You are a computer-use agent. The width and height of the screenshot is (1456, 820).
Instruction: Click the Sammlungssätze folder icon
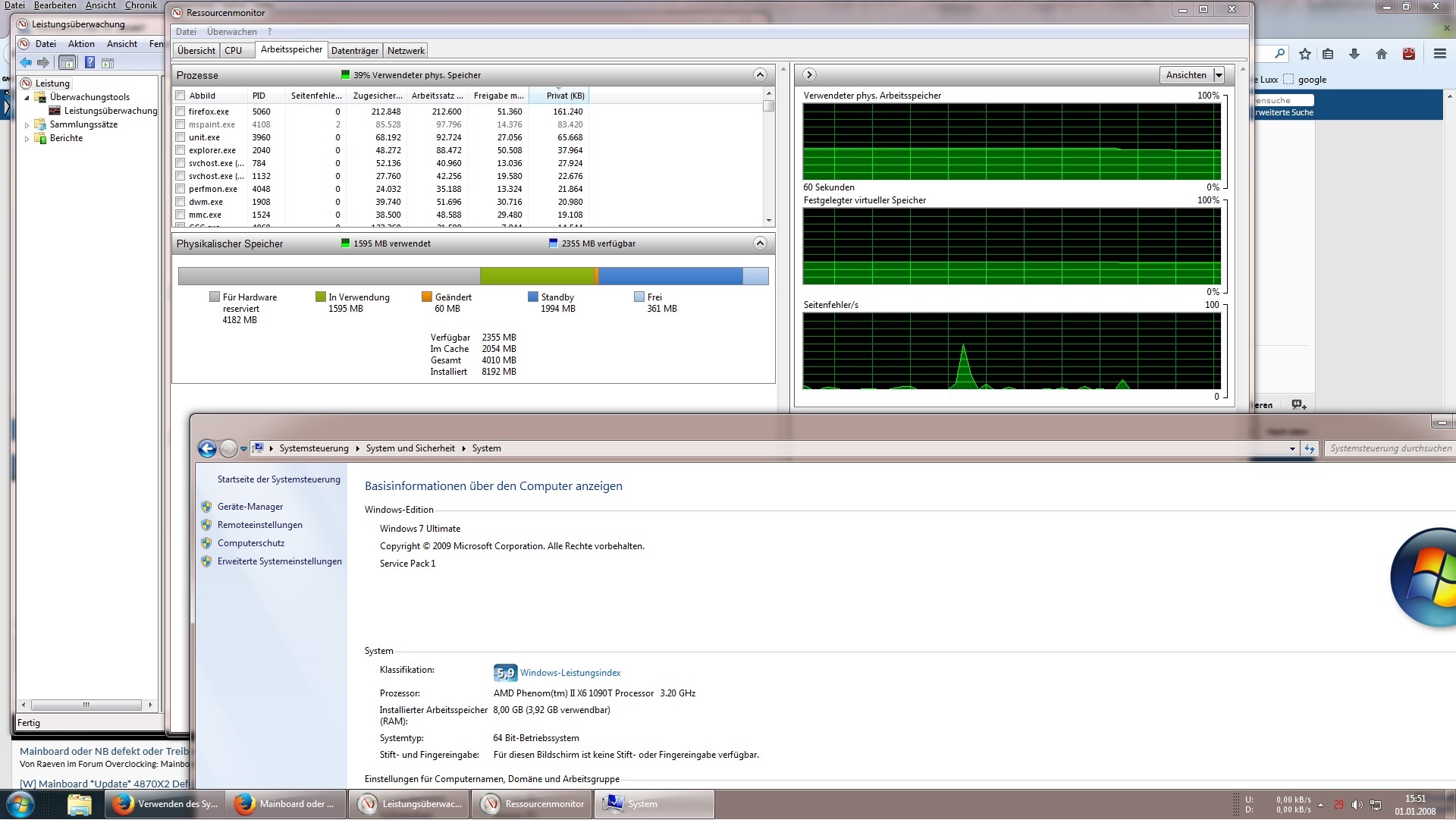(x=41, y=124)
